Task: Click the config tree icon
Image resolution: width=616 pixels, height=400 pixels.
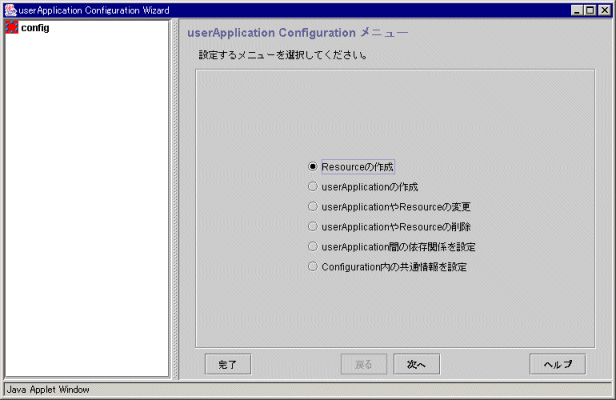Action: click(12, 28)
